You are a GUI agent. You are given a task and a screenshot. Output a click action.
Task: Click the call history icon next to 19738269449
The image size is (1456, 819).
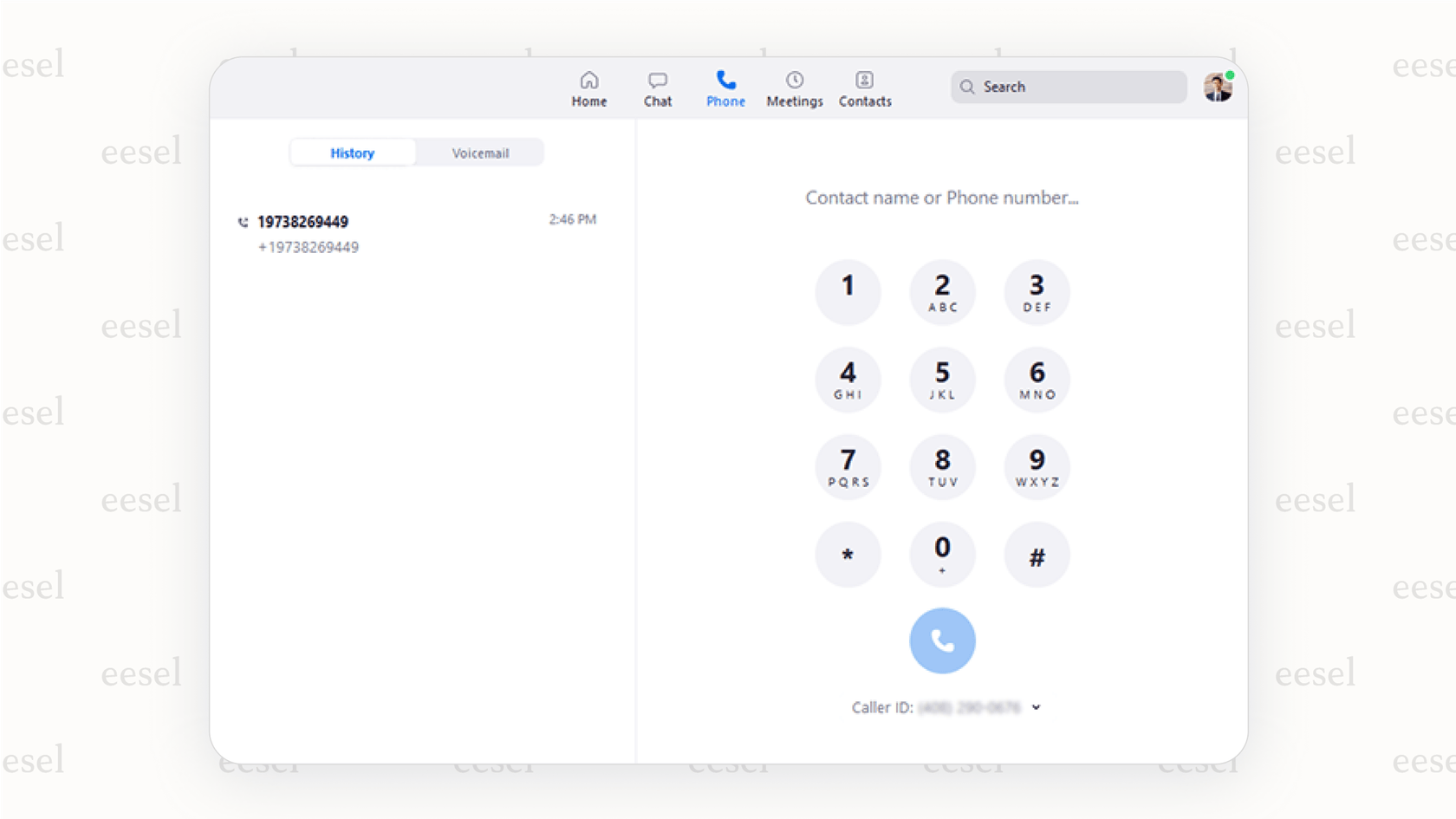click(x=243, y=222)
